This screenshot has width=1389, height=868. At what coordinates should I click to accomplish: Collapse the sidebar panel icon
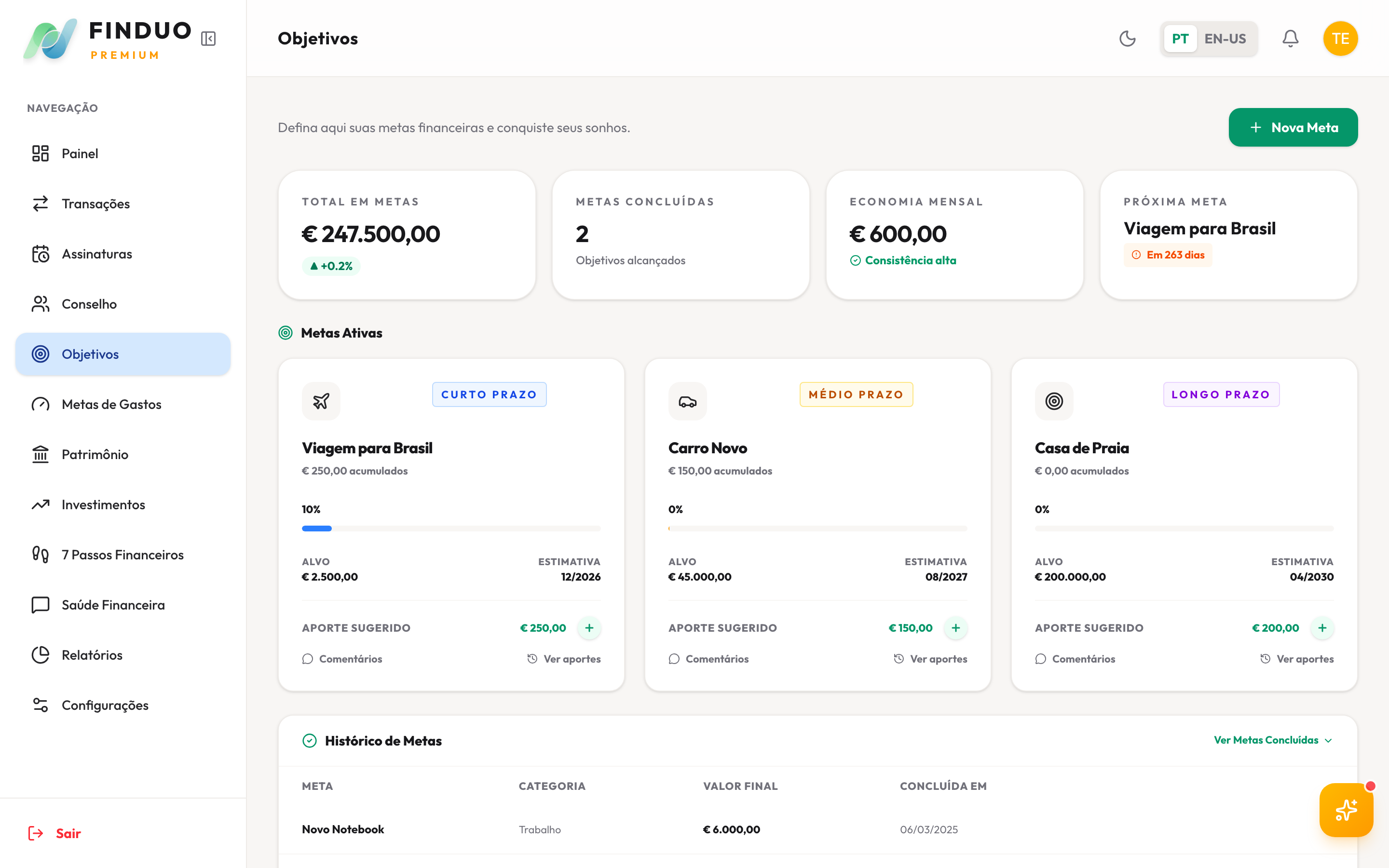(208, 39)
